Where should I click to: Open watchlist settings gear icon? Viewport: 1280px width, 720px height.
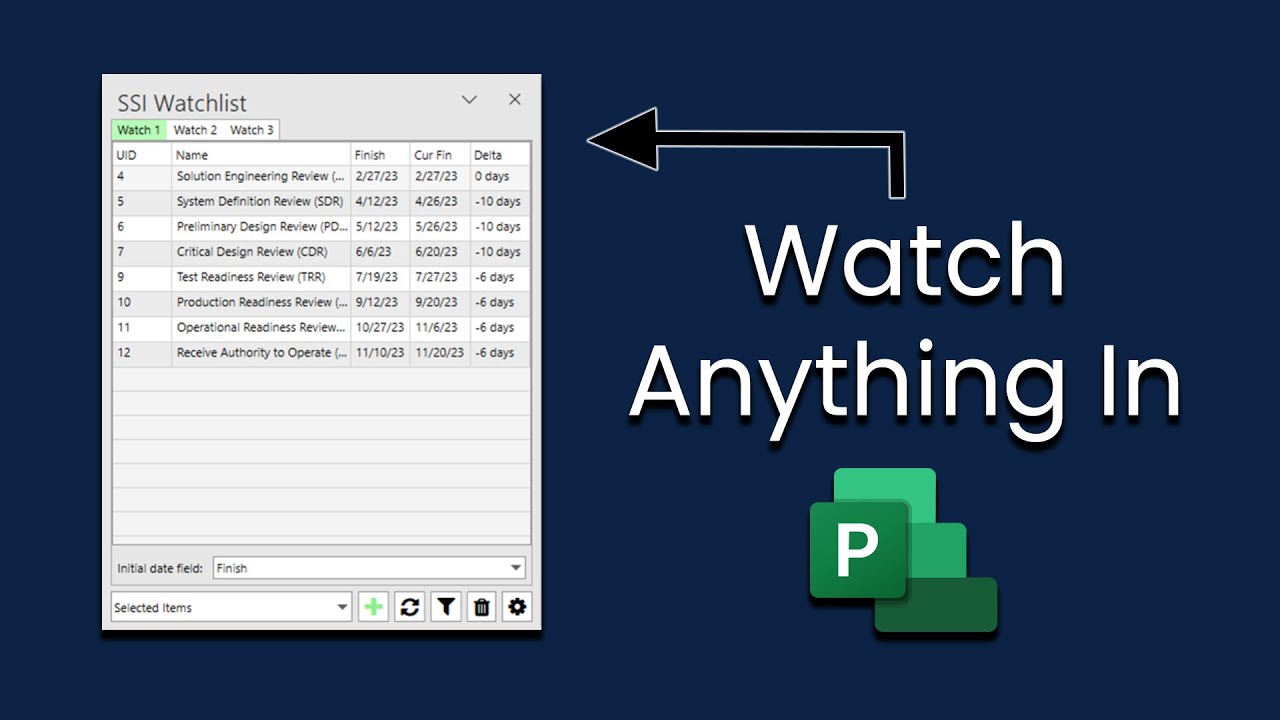pyautogui.click(x=517, y=606)
